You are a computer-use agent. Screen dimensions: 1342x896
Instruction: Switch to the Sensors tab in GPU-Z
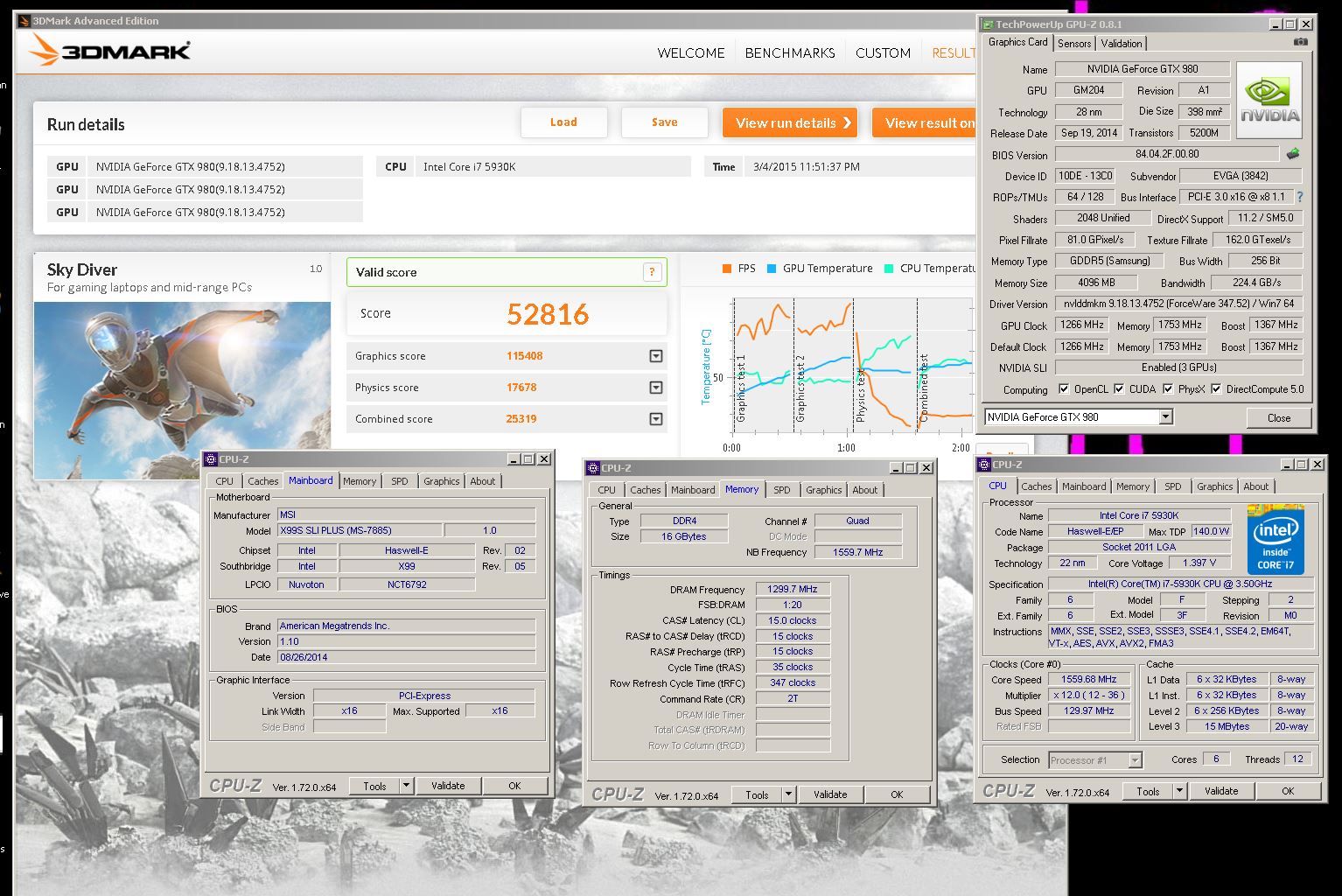click(x=1074, y=43)
